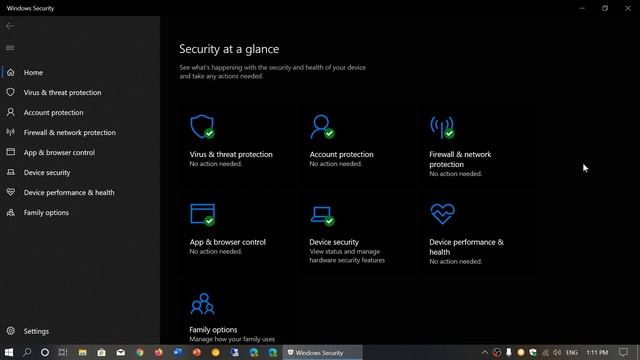Open File Explorer from the taskbar
Viewport: 640px width, 360px height.
82,352
